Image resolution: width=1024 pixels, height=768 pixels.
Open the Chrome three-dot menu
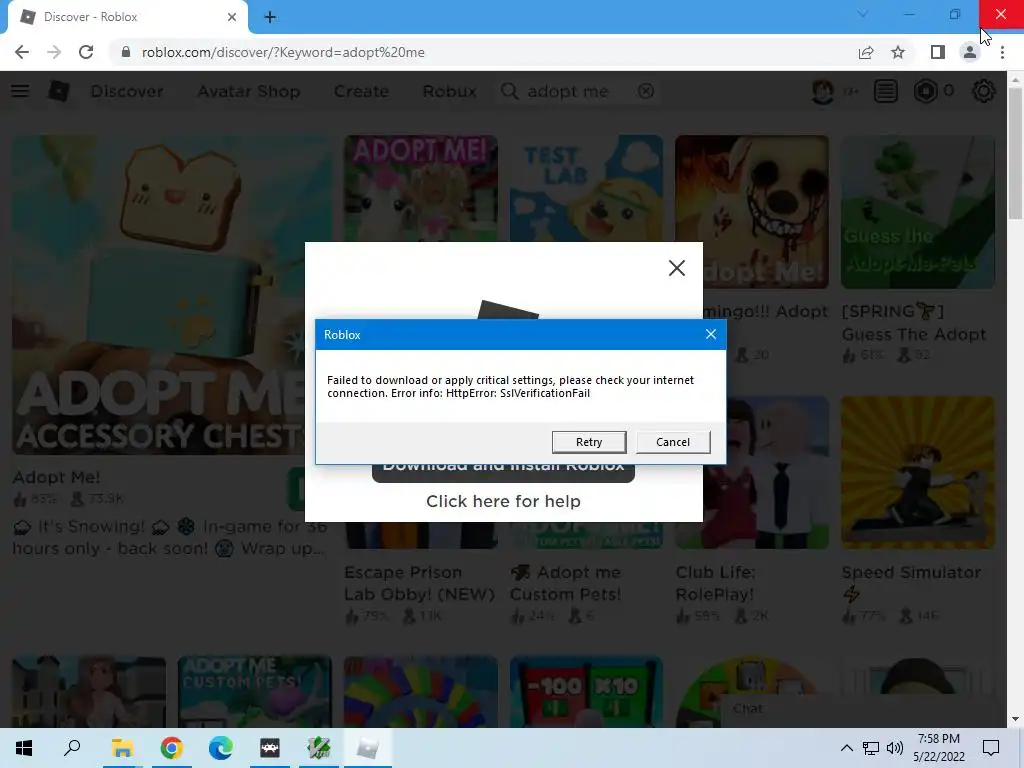(x=1002, y=52)
